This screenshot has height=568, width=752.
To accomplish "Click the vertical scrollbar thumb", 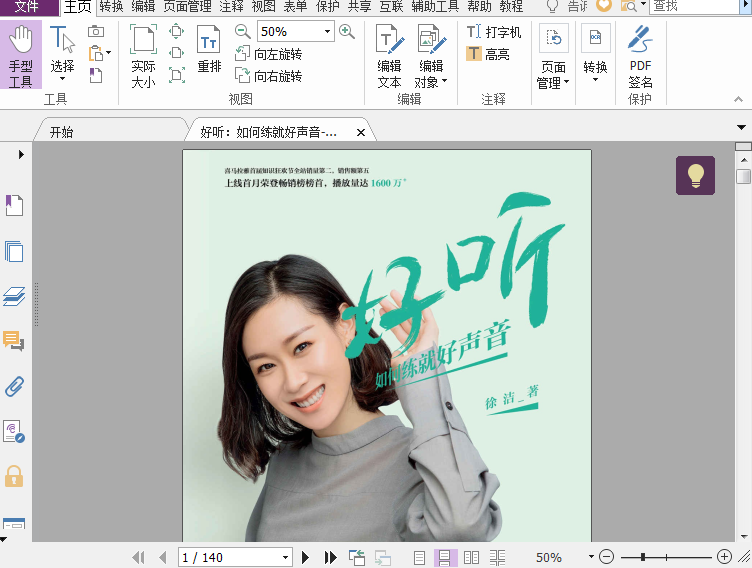I will pos(743,176).
